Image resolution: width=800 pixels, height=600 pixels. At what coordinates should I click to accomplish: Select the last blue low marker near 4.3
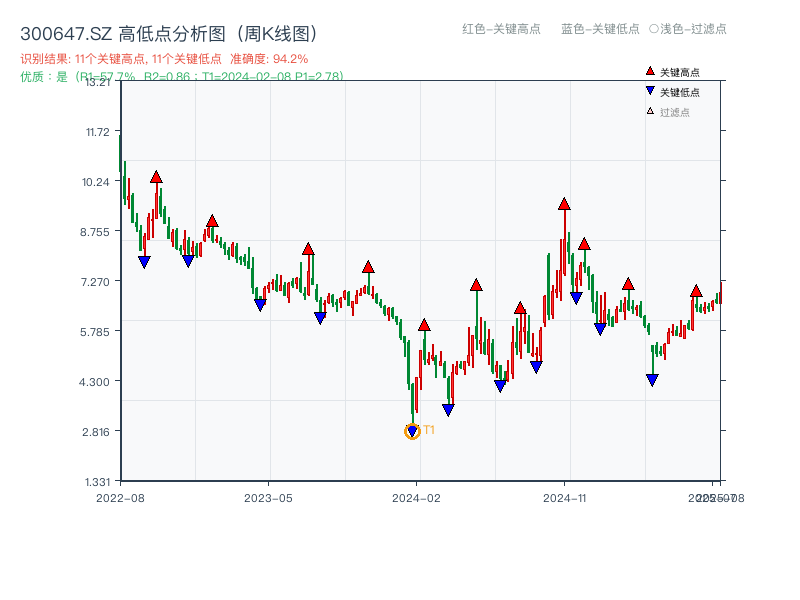(x=652, y=380)
